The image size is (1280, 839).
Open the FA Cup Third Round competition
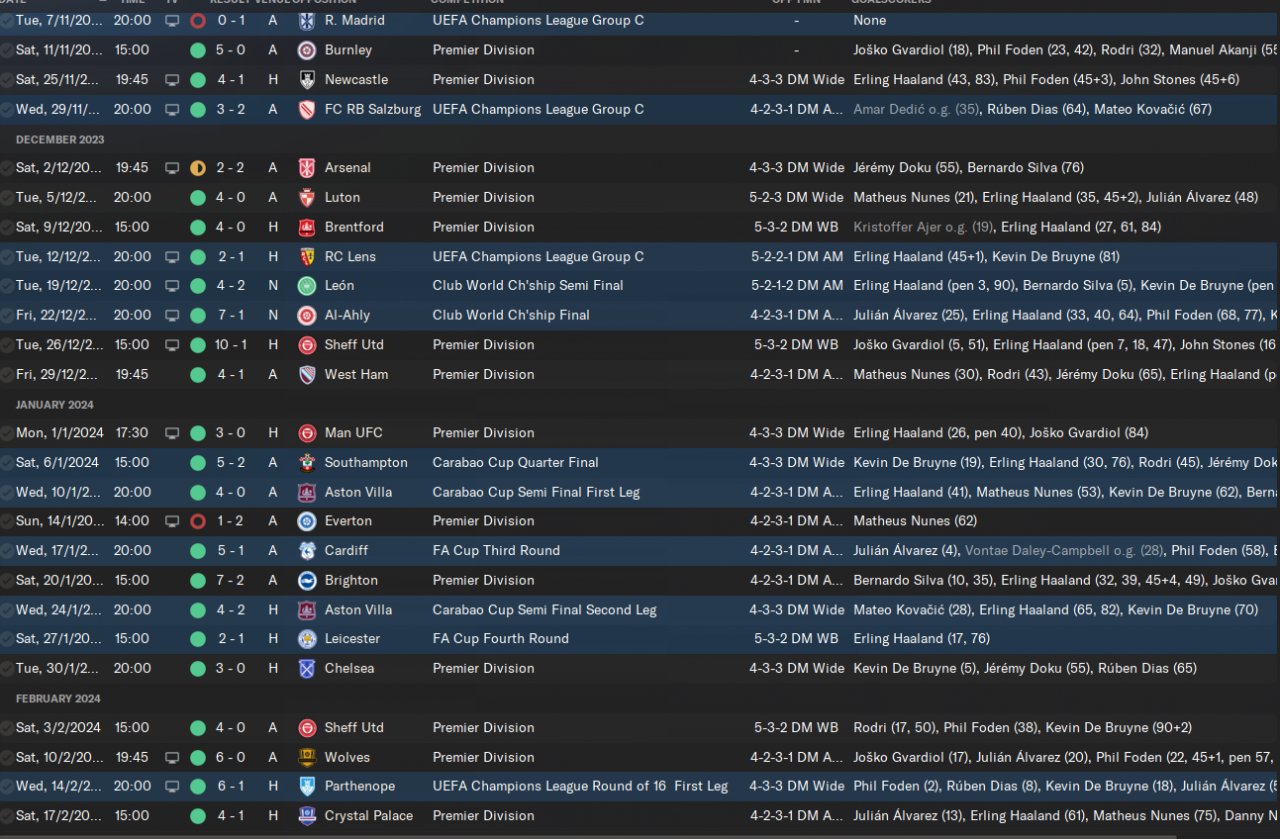click(497, 551)
